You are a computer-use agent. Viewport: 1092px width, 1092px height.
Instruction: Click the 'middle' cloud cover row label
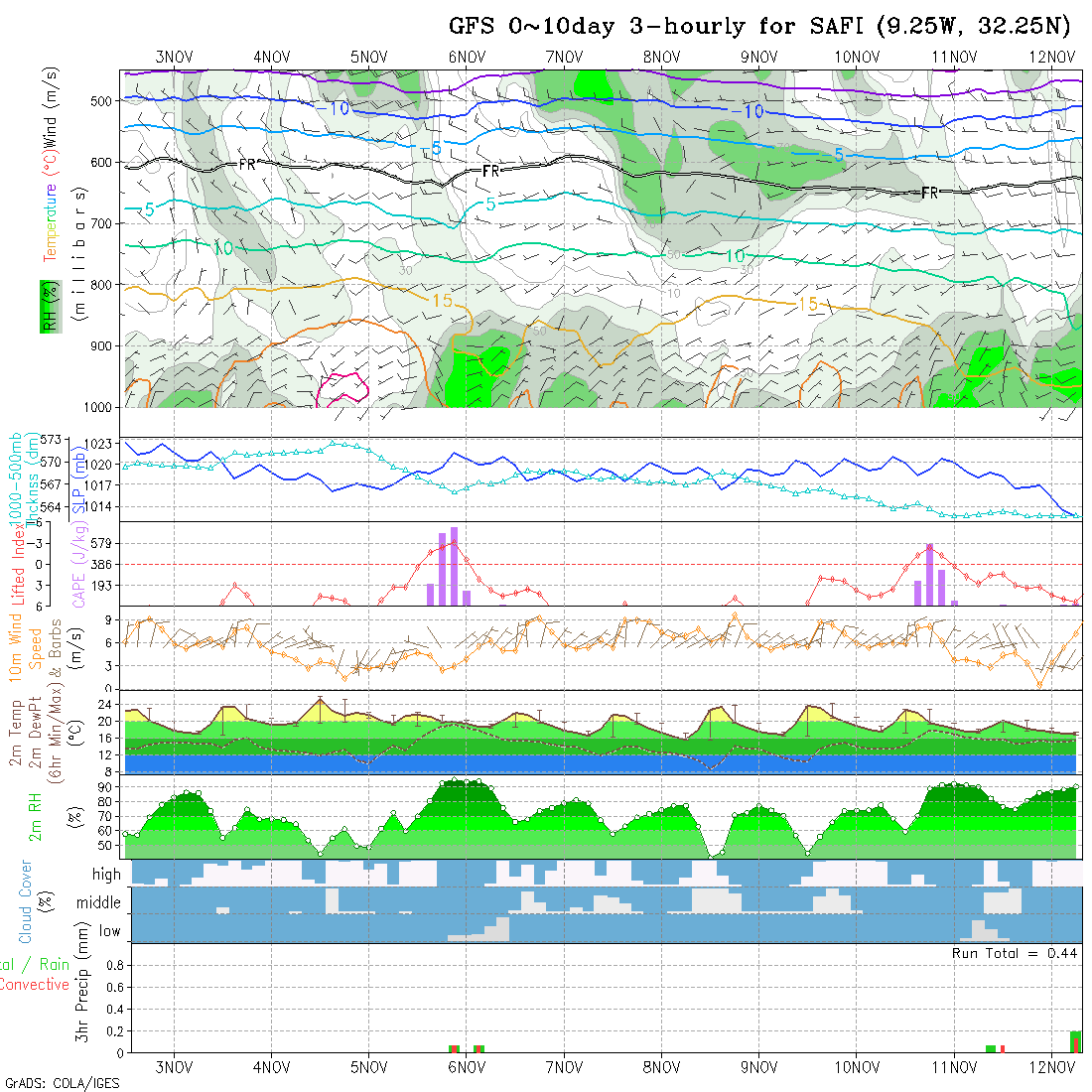(x=99, y=903)
